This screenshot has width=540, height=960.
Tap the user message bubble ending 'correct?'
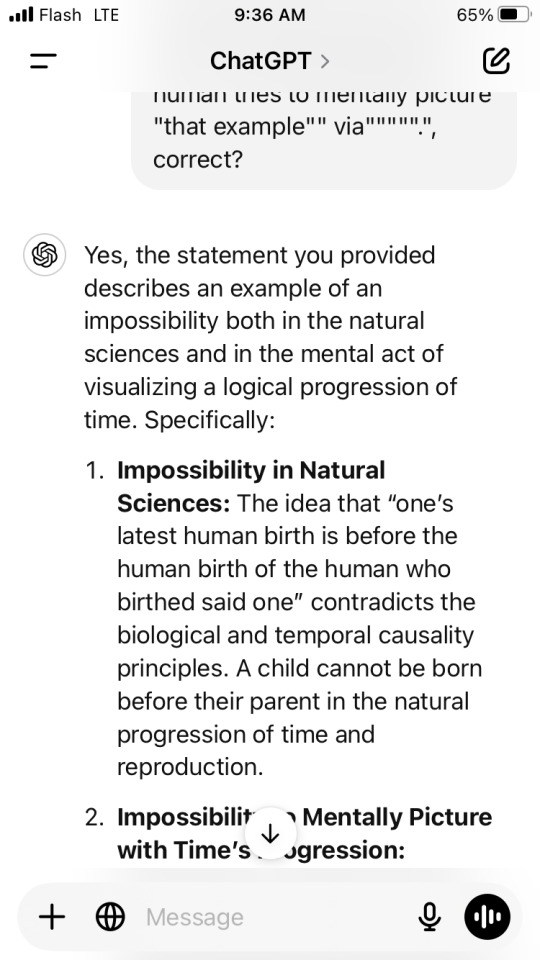(x=324, y=140)
